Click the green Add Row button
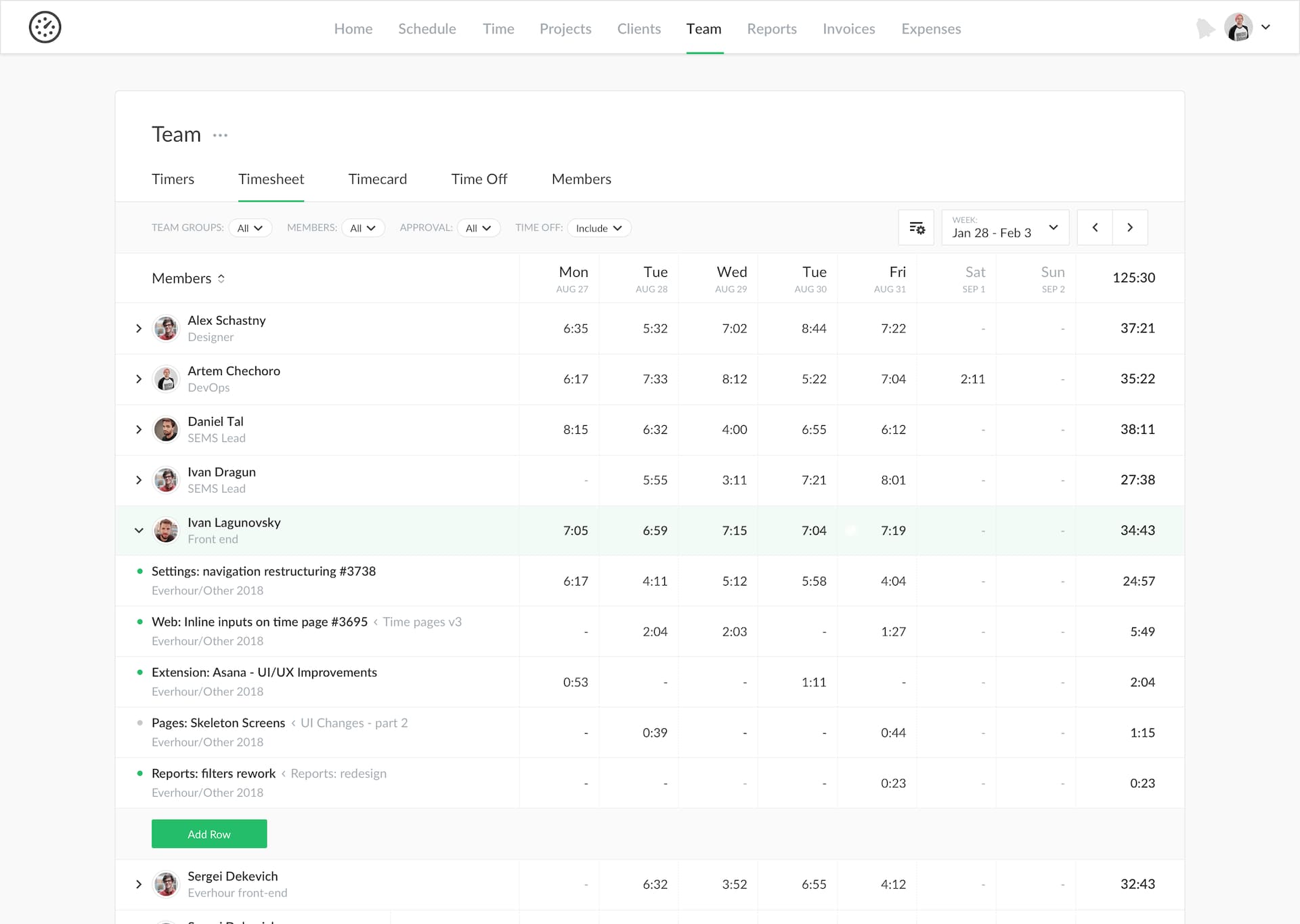 [x=209, y=834]
